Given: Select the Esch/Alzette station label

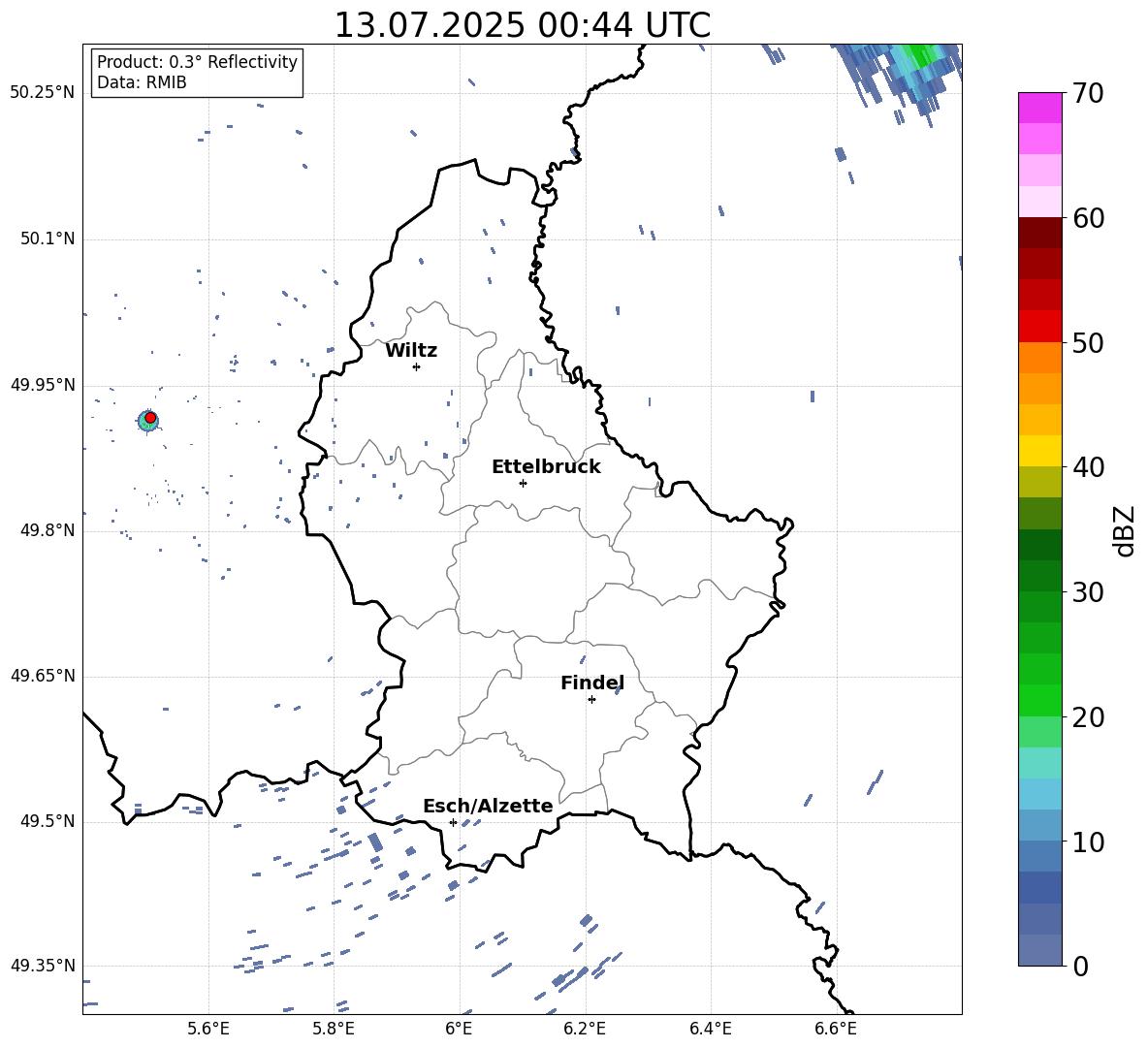Looking at the screenshot, I should (488, 807).
